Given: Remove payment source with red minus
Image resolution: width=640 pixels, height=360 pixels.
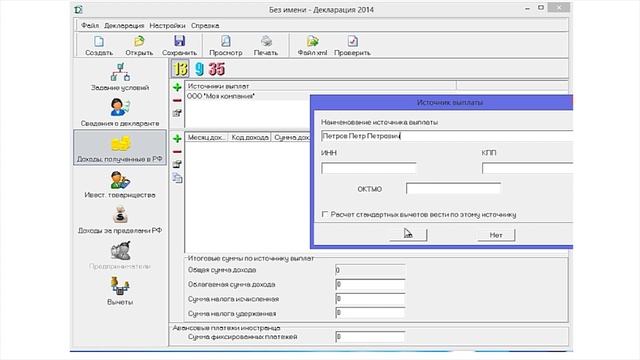Looking at the screenshot, I should tap(177, 100).
